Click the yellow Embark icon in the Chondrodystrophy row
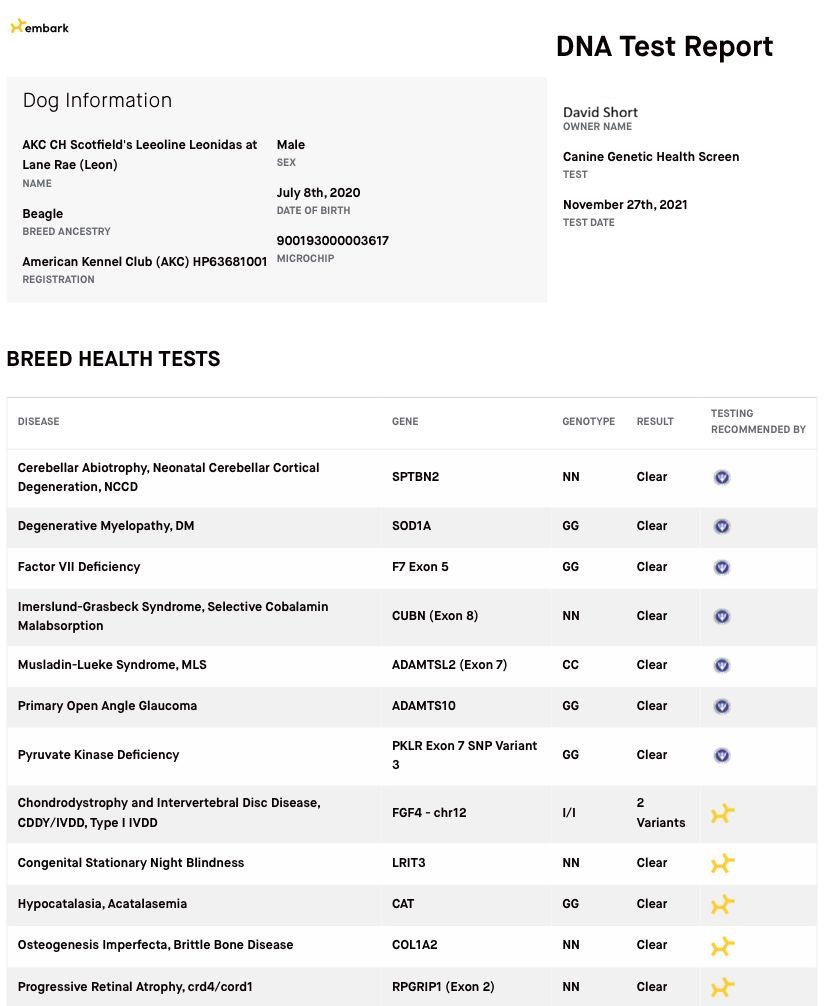Viewport: 830px width, 1006px height. [x=722, y=814]
